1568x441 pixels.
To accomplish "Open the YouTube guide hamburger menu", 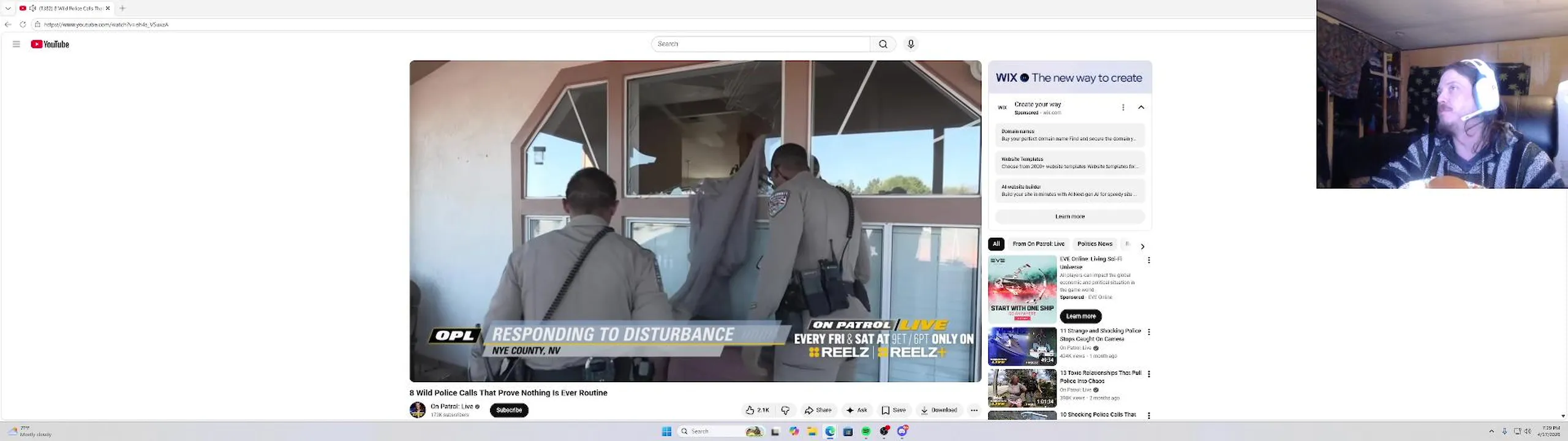I will pyautogui.click(x=17, y=44).
